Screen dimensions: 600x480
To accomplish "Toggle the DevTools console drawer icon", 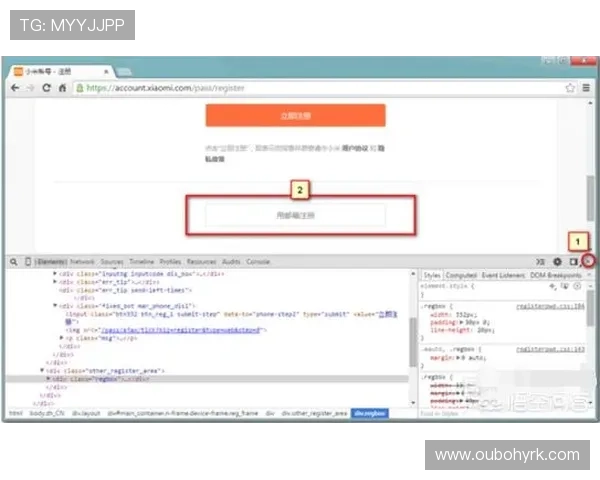I will tap(540, 261).
